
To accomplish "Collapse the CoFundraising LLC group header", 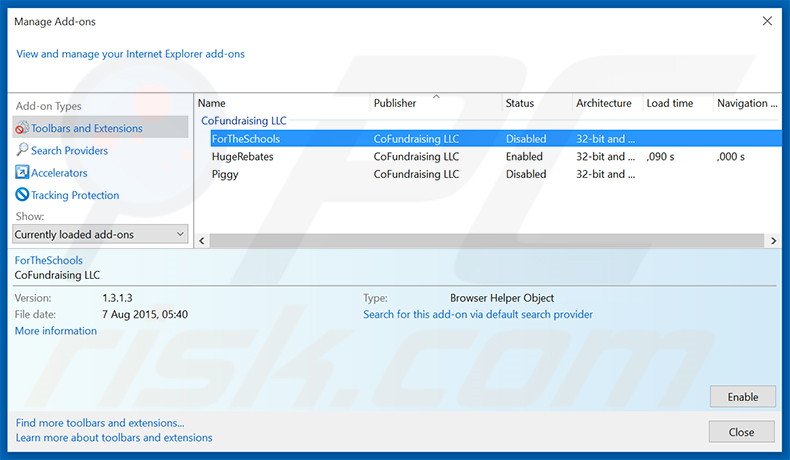I will point(244,121).
